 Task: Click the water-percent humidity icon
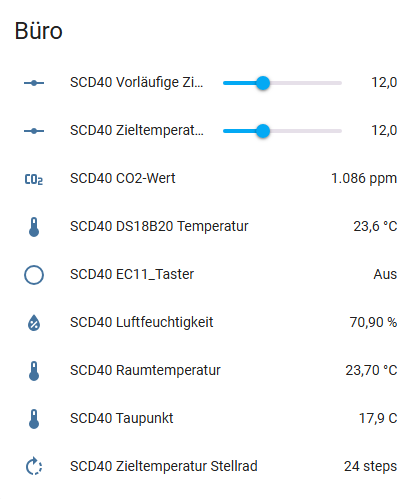(34, 323)
